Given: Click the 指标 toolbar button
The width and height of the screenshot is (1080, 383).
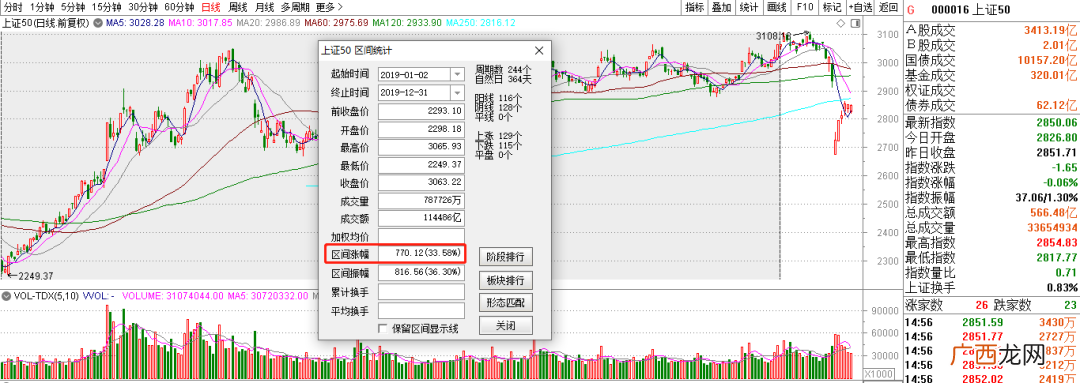Looking at the screenshot, I should click(x=695, y=8).
